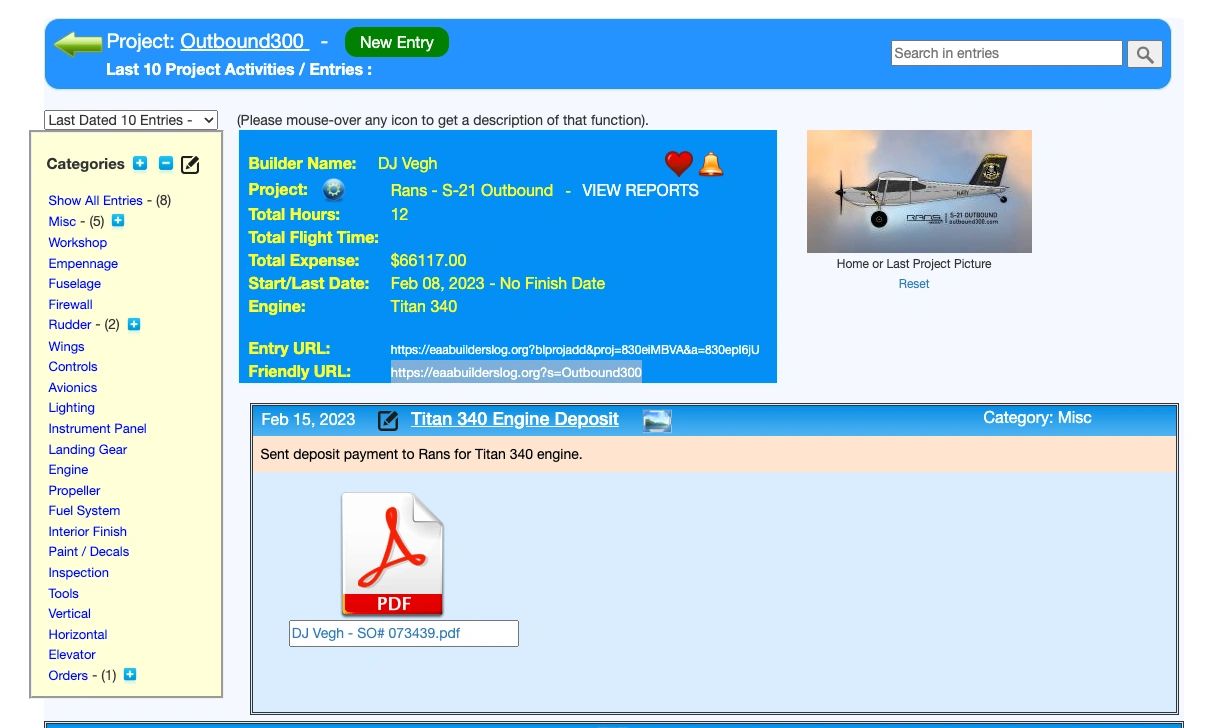Open the PDF attachment icon
The width and height of the screenshot is (1227, 728).
click(392, 554)
